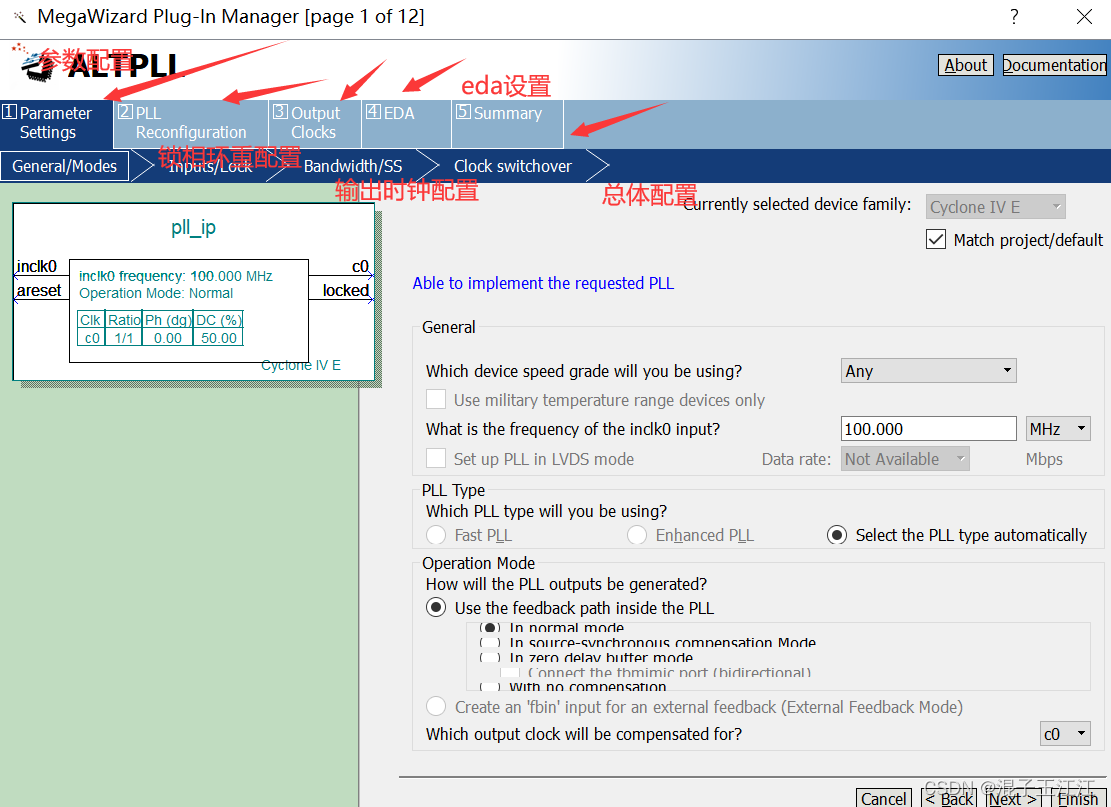This screenshot has height=807, width=1111.
Task: Click the locked port label in diagram
Action: 346,290
